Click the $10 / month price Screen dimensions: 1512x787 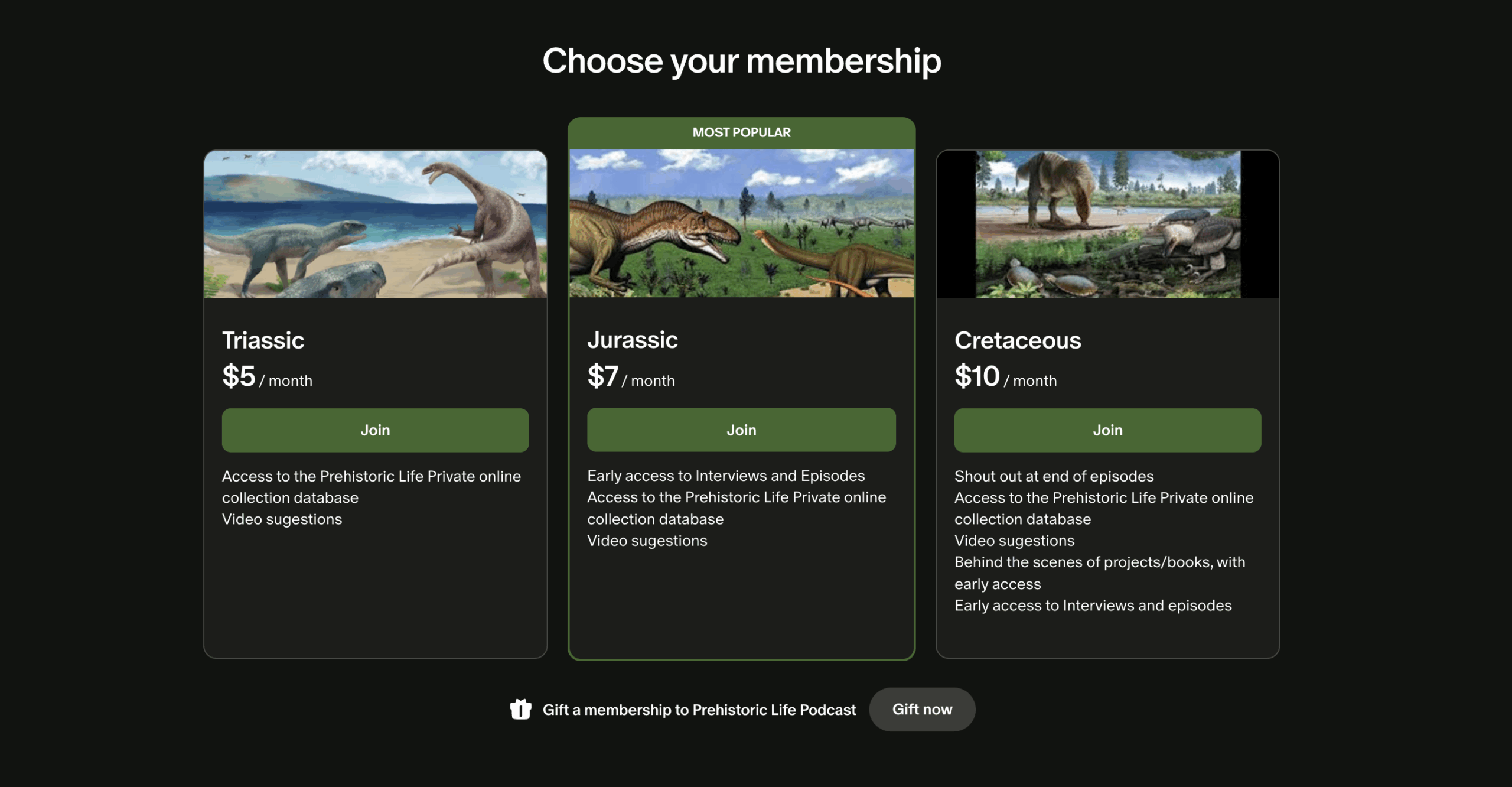point(1005,377)
